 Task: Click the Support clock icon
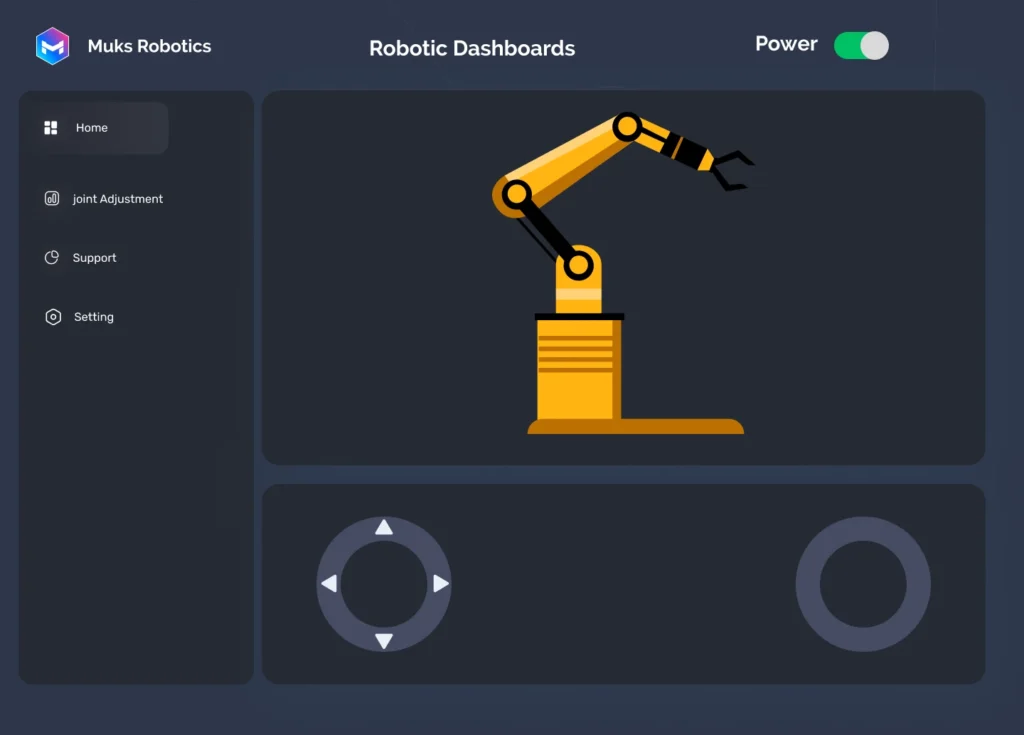coord(52,257)
